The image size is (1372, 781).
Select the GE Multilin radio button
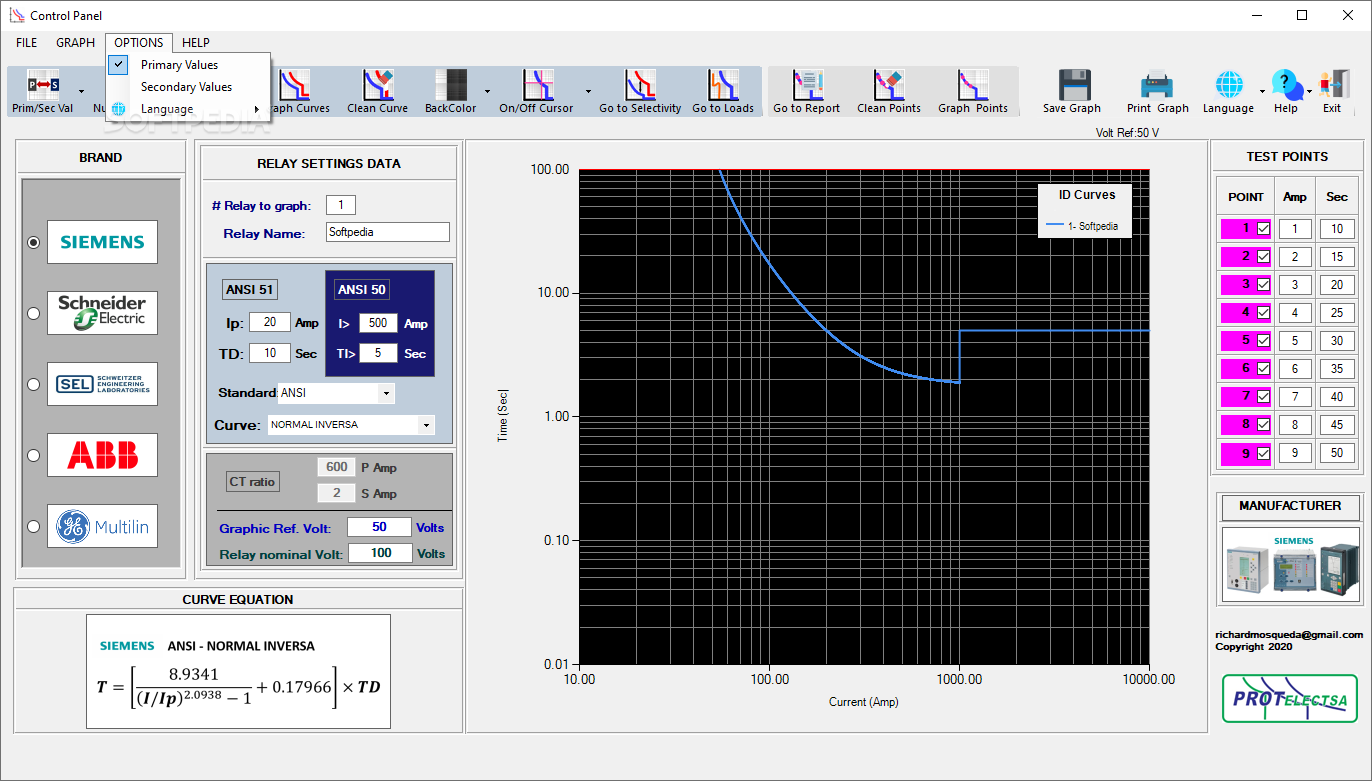point(33,526)
